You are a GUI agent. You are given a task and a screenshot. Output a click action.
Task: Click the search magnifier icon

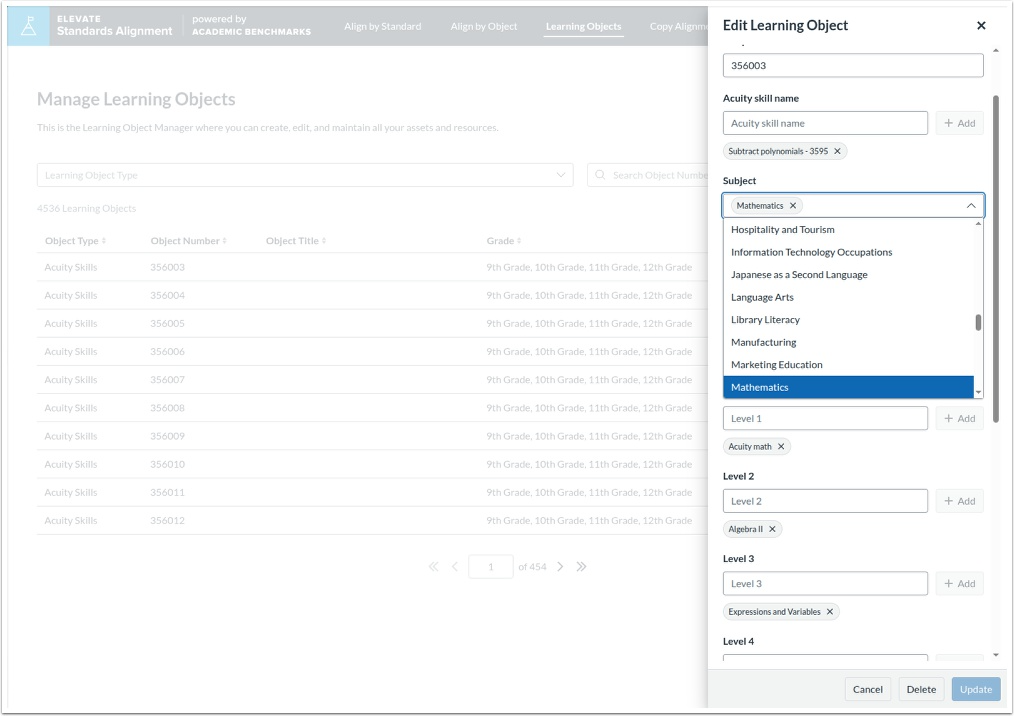click(x=599, y=175)
